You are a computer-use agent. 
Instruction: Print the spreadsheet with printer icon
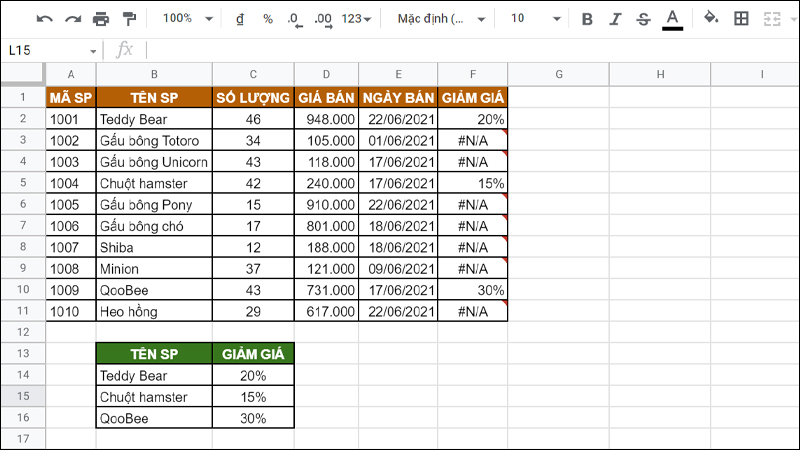pyautogui.click(x=101, y=19)
